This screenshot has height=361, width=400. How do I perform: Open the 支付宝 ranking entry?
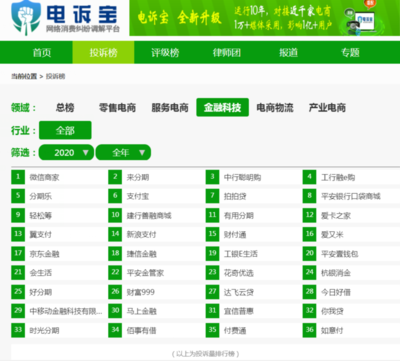coord(138,196)
